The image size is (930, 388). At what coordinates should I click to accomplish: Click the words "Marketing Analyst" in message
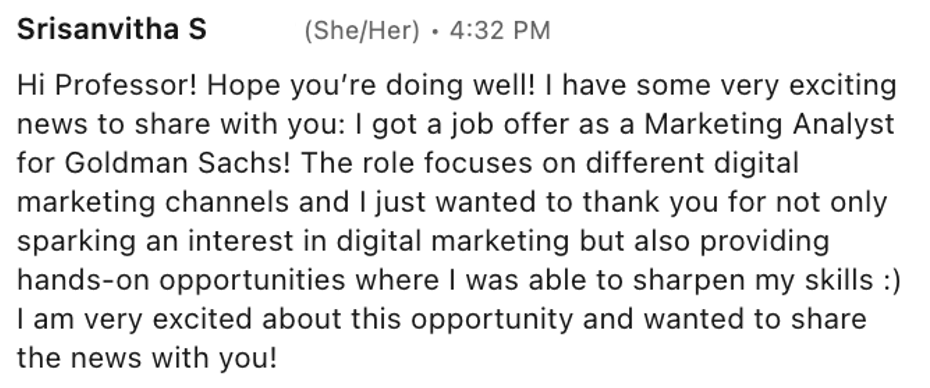pyautogui.click(x=769, y=125)
